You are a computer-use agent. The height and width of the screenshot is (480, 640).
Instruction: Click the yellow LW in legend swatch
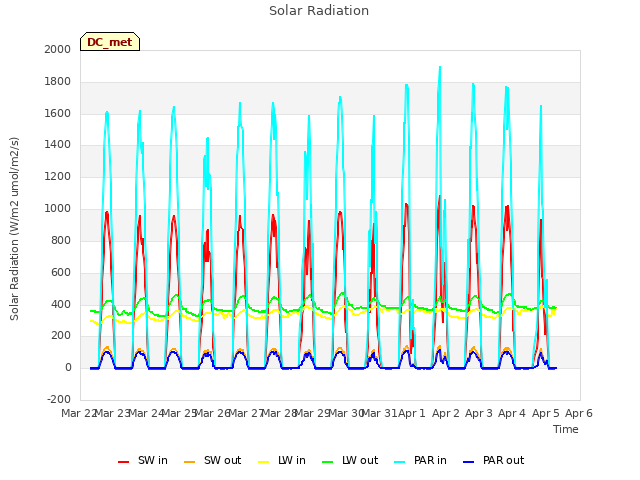[264, 461]
